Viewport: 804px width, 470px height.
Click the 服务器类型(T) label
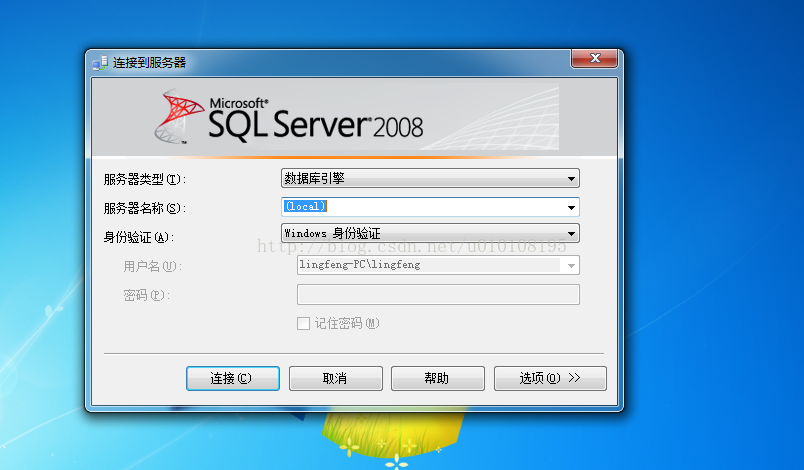(x=145, y=179)
